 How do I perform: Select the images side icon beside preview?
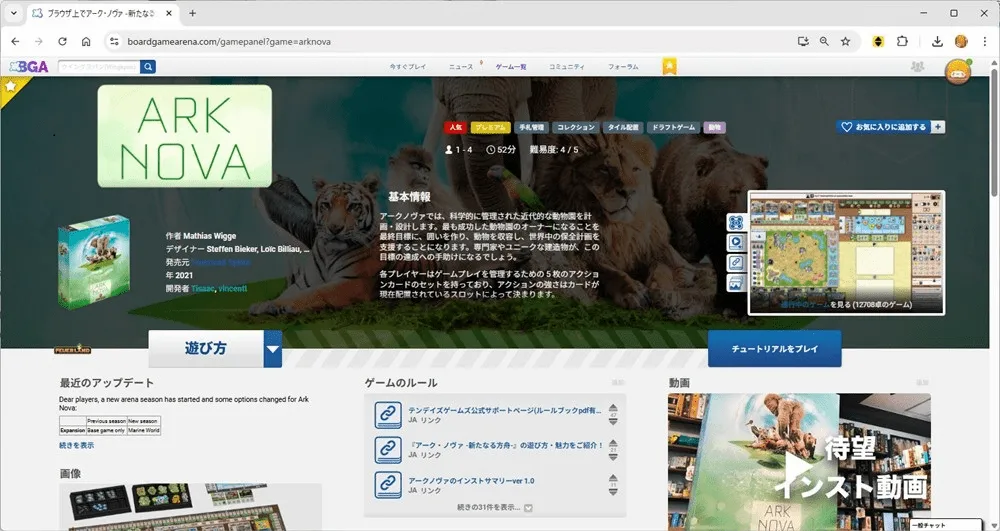[x=736, y=282]
